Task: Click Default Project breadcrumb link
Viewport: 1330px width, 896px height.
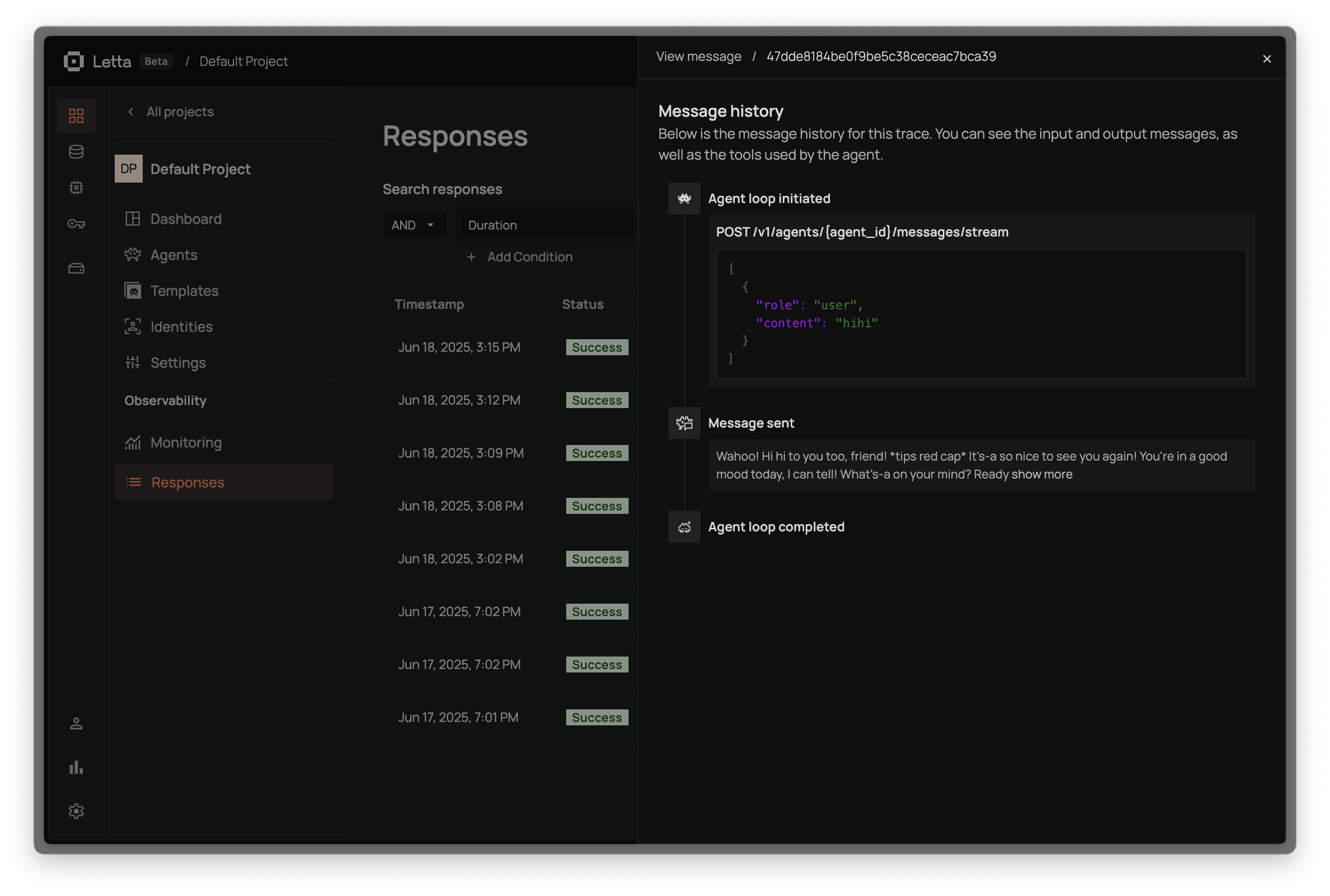Action: coord(243,61)
